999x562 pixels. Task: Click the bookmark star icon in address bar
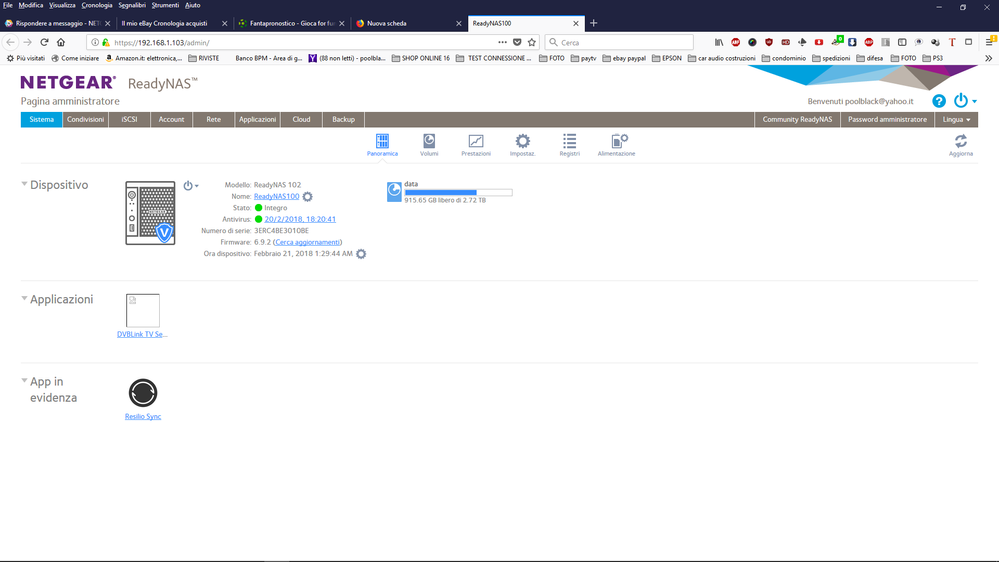532,42
